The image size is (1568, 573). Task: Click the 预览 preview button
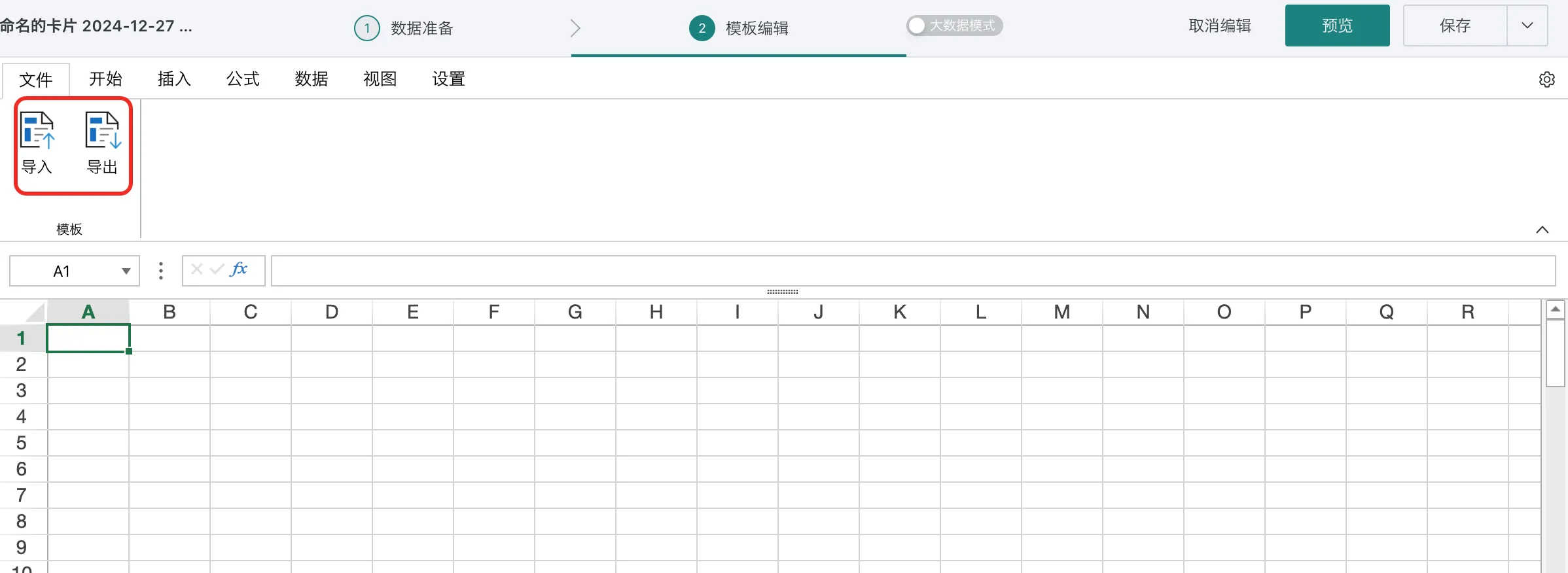[x=1337, y=26]
